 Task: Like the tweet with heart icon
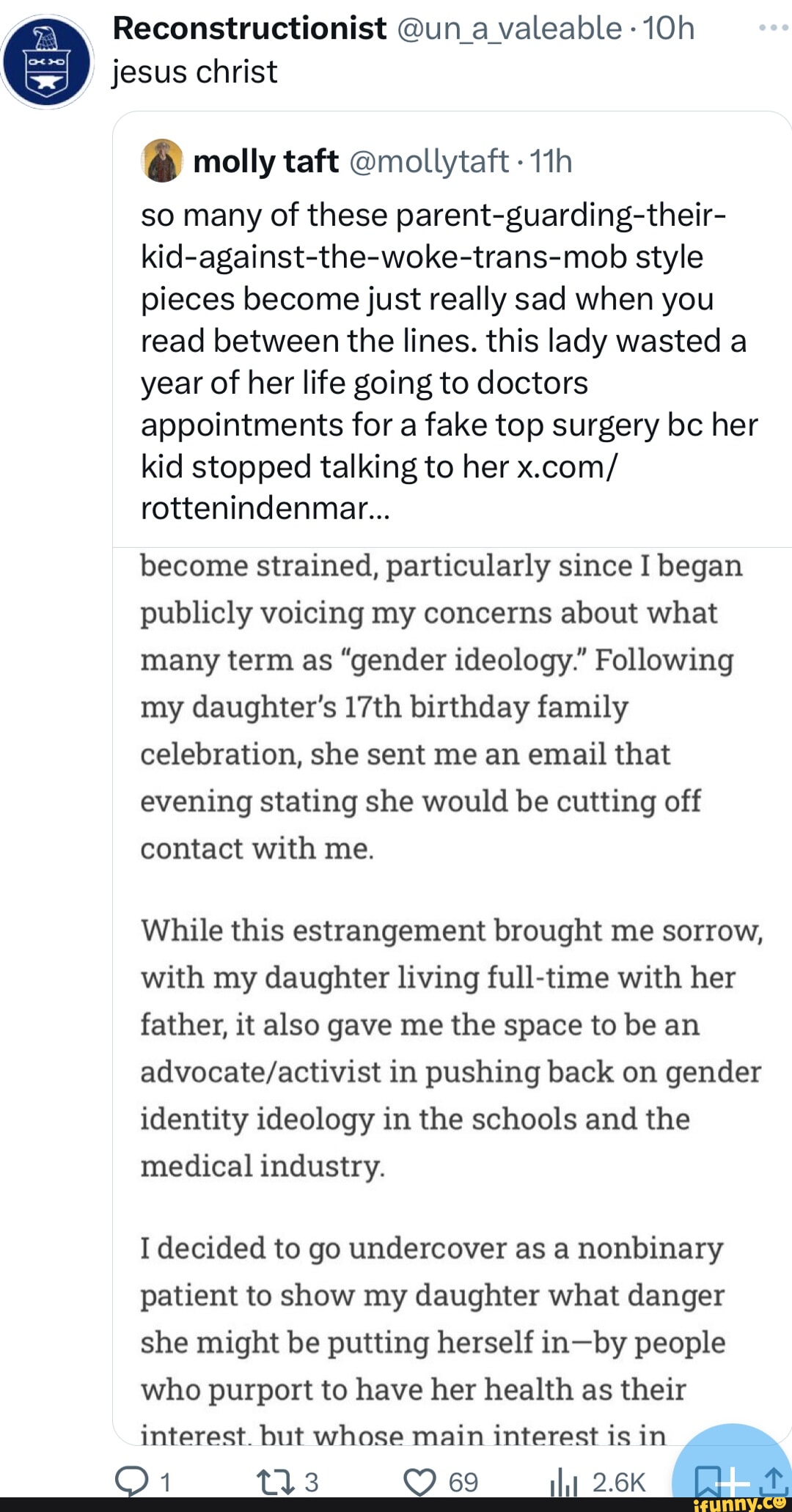420,1481
